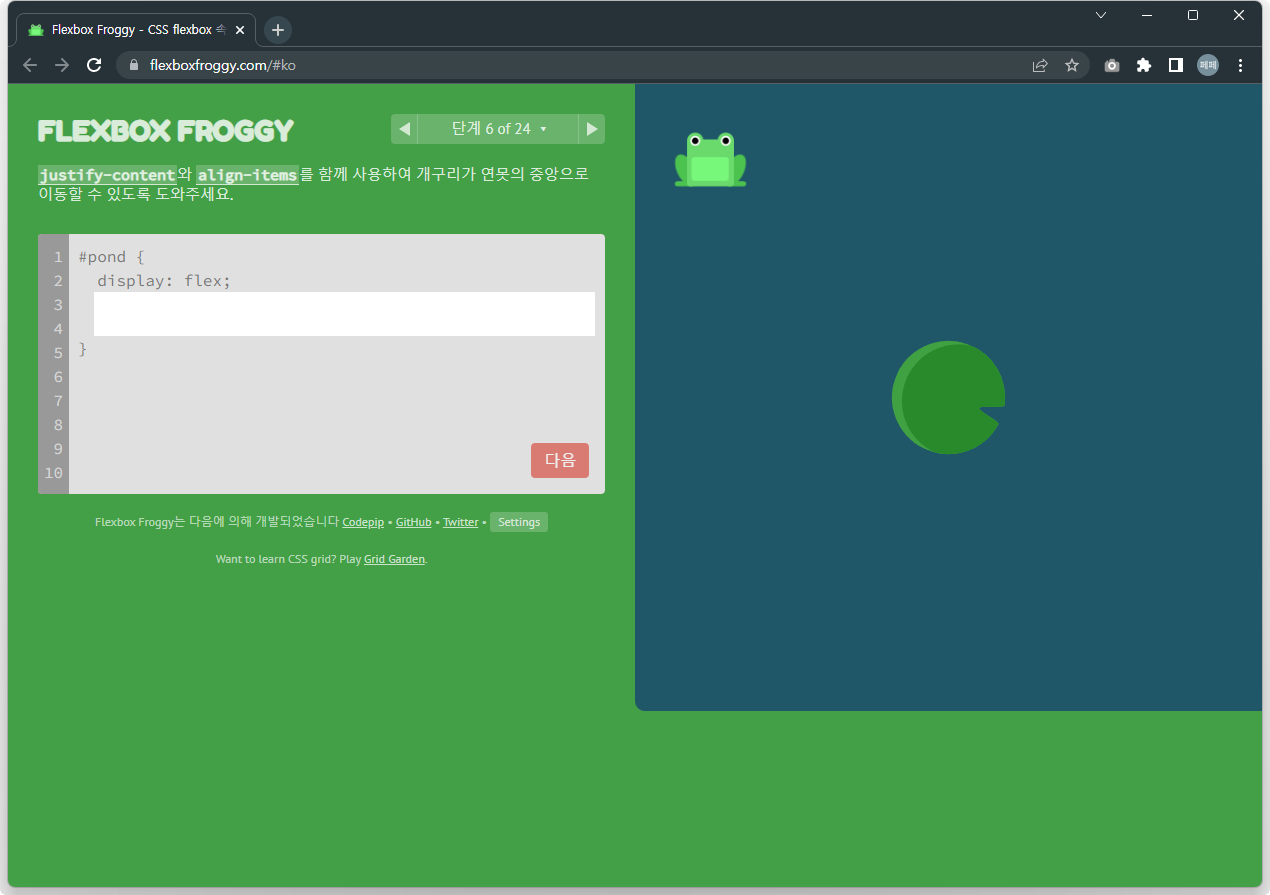Click the Flexbox Froggy tab favicon

point(36,30)
